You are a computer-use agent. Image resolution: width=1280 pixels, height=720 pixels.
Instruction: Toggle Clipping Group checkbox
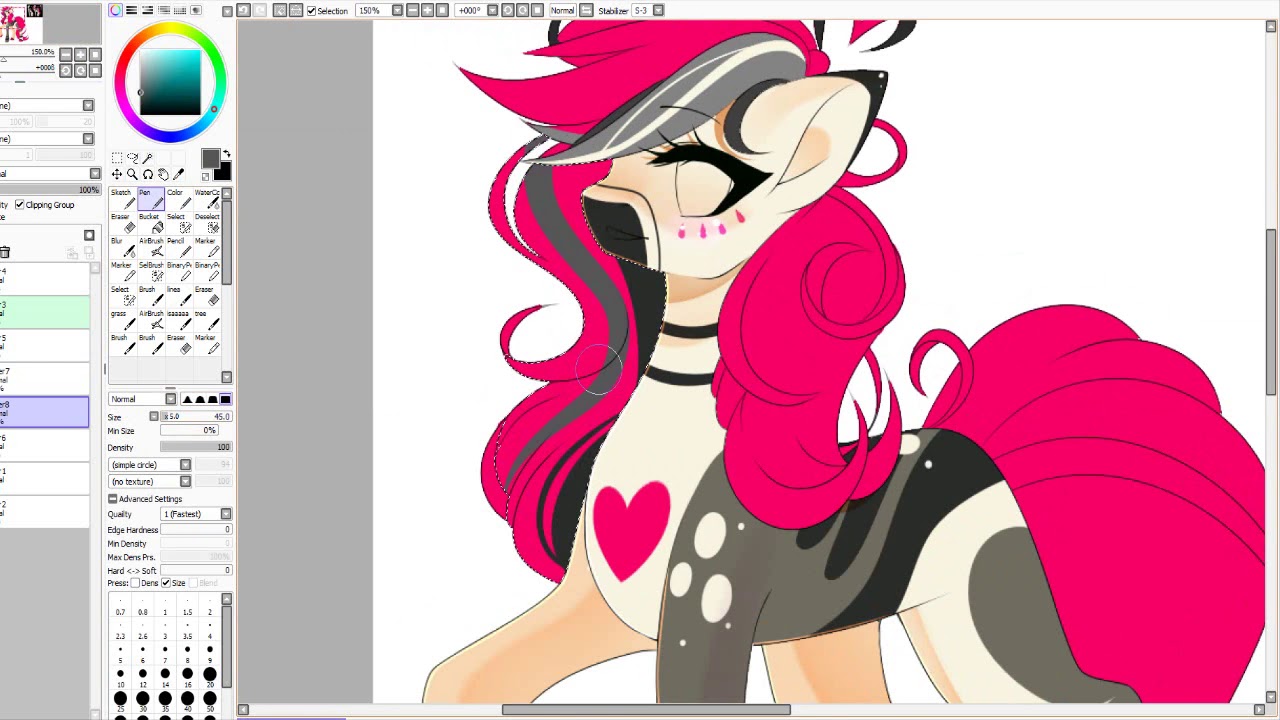(20, 205)
